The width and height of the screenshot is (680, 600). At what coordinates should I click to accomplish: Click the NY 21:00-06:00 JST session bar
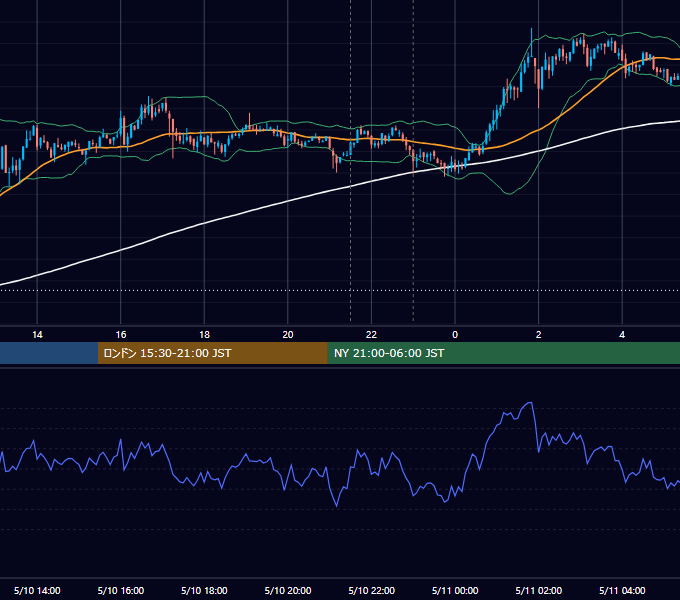coord(503,353)
